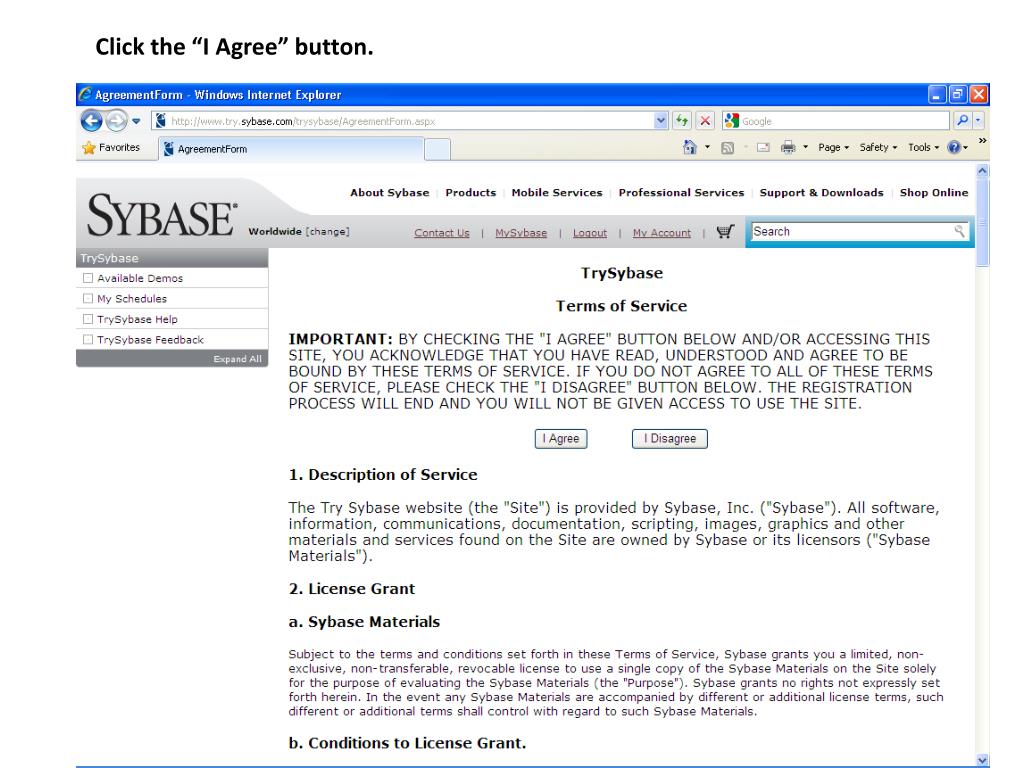Click the Help question mark icon
This screenshot has height=768, width=1024.
954,148
